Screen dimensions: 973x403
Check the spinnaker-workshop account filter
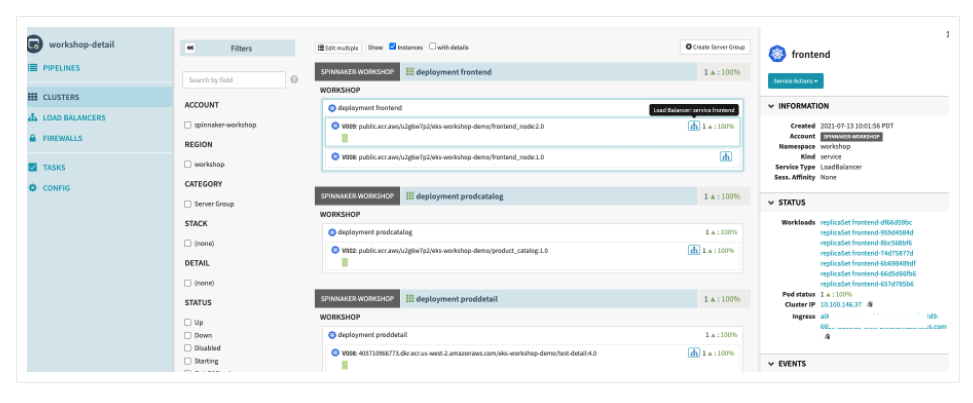click(188, 125)
